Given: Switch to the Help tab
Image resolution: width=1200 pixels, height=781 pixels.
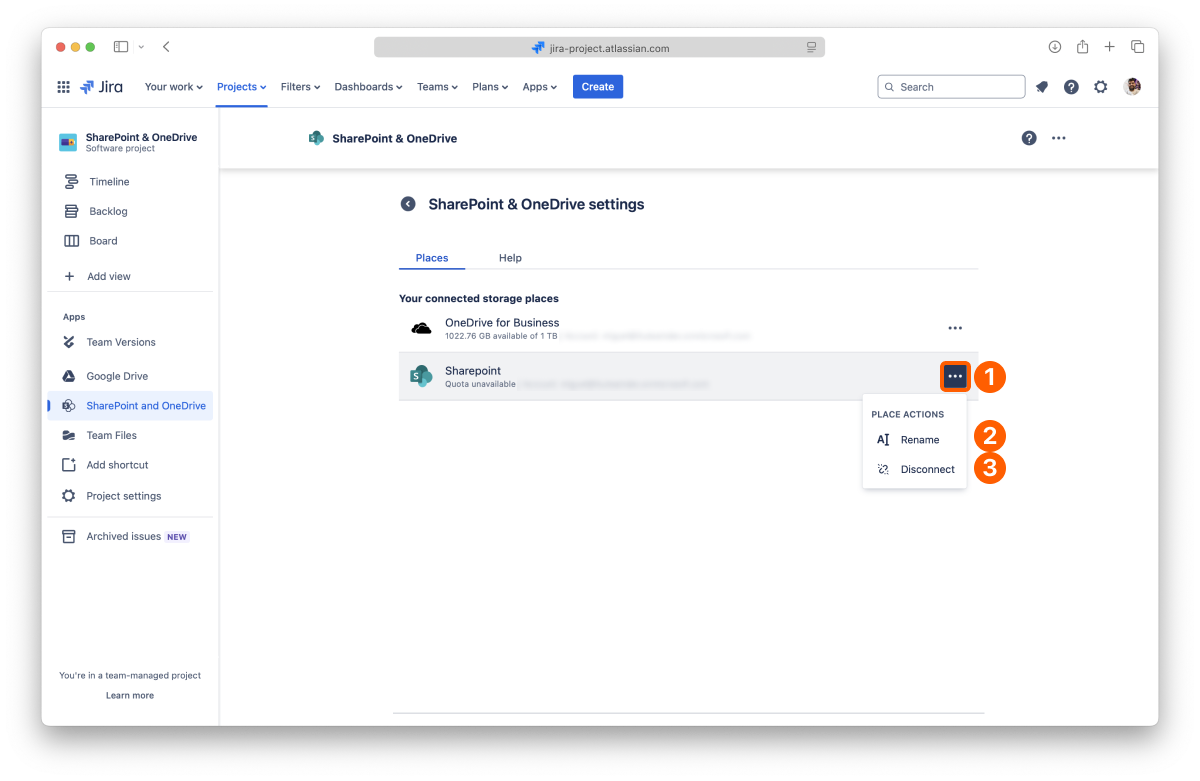Looking at the screenshot, I should pos(510,258).
